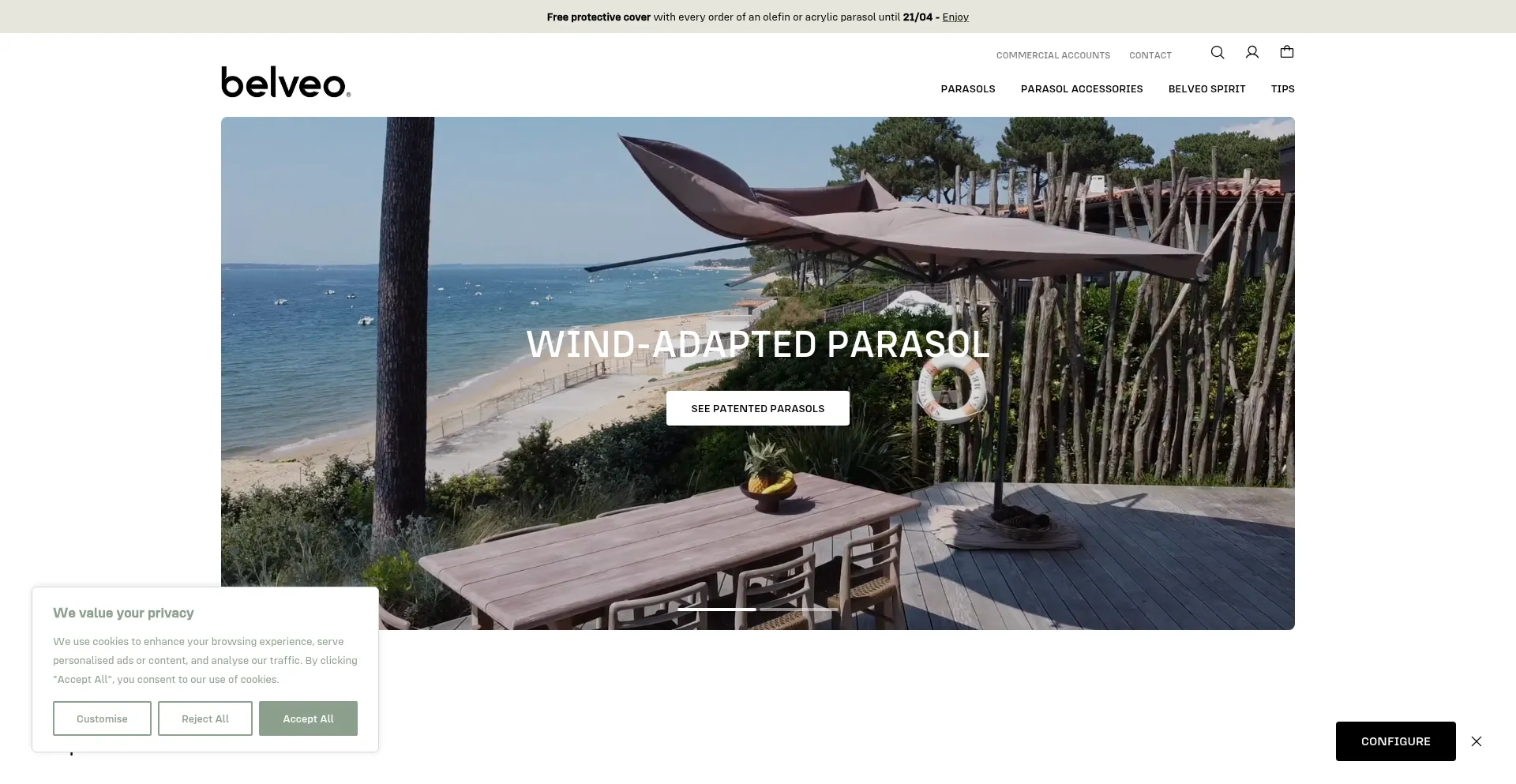Follow the Enjoy promo link
Viewport: 1516px width, 784px height.
tap(955, 17)
